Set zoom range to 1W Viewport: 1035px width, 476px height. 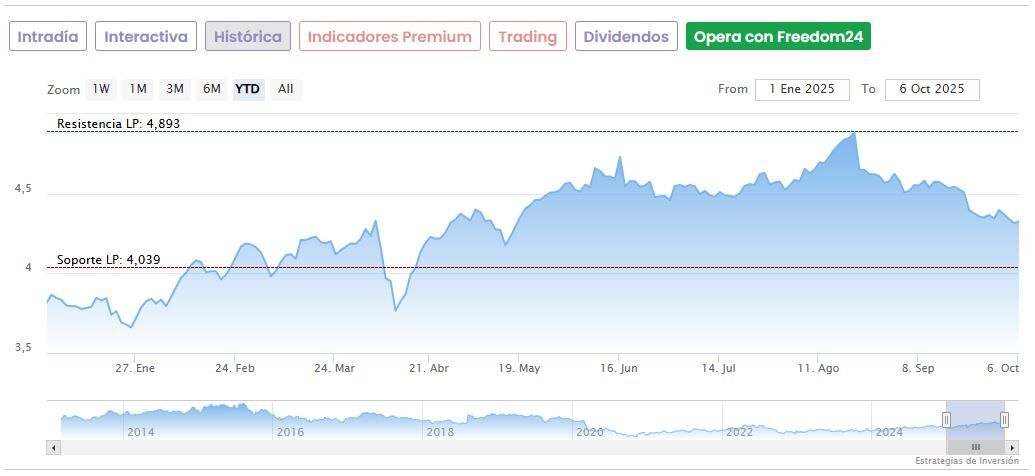[101, 89]
